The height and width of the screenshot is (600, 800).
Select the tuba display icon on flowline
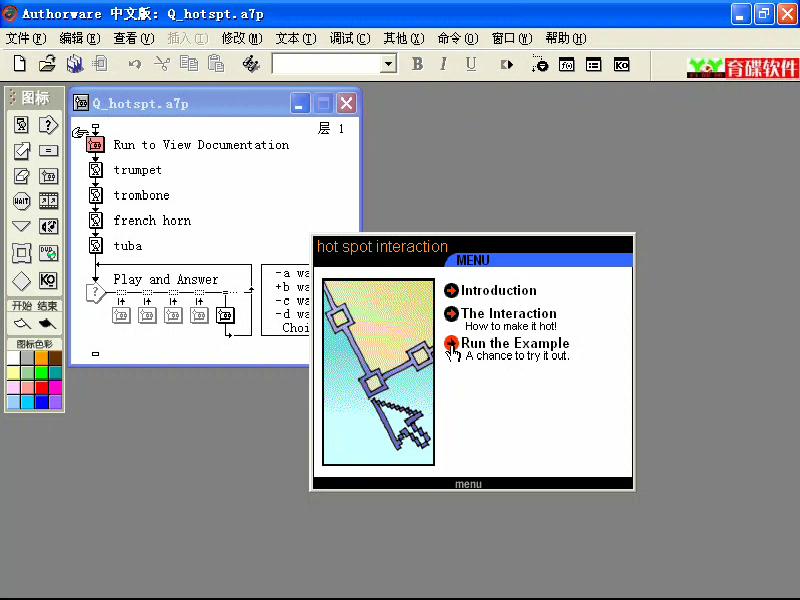[x=95, y=245]
